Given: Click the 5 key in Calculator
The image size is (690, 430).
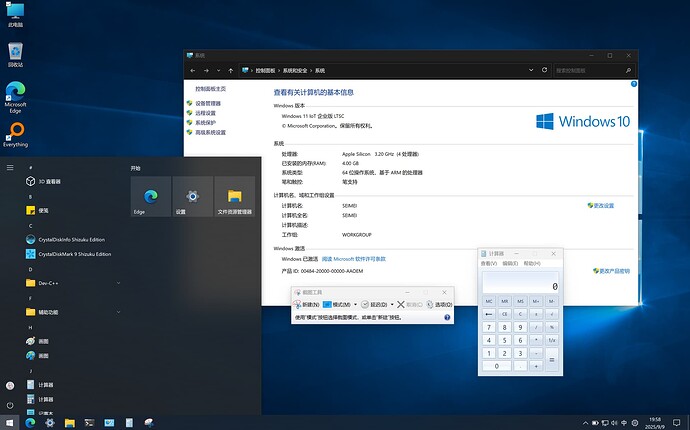Looking at the screenshot, I should point(504,340).
